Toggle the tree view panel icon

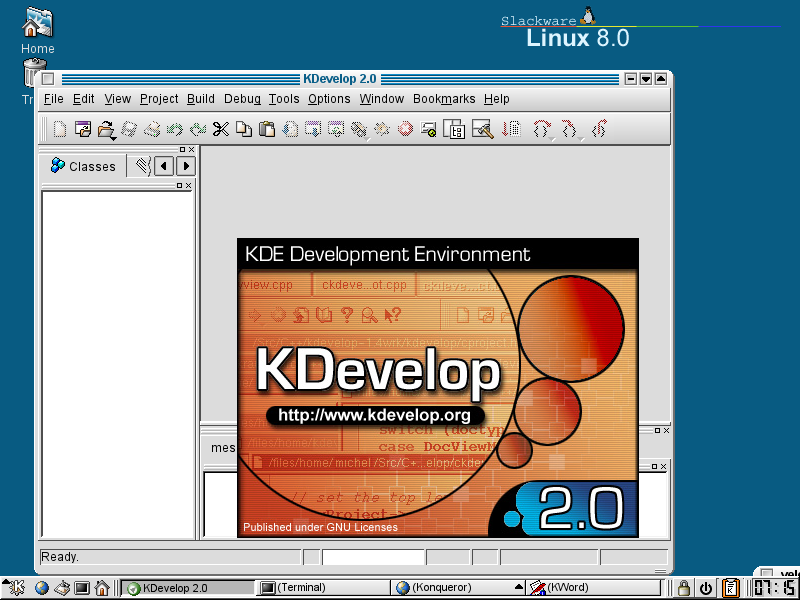(454, 129)
